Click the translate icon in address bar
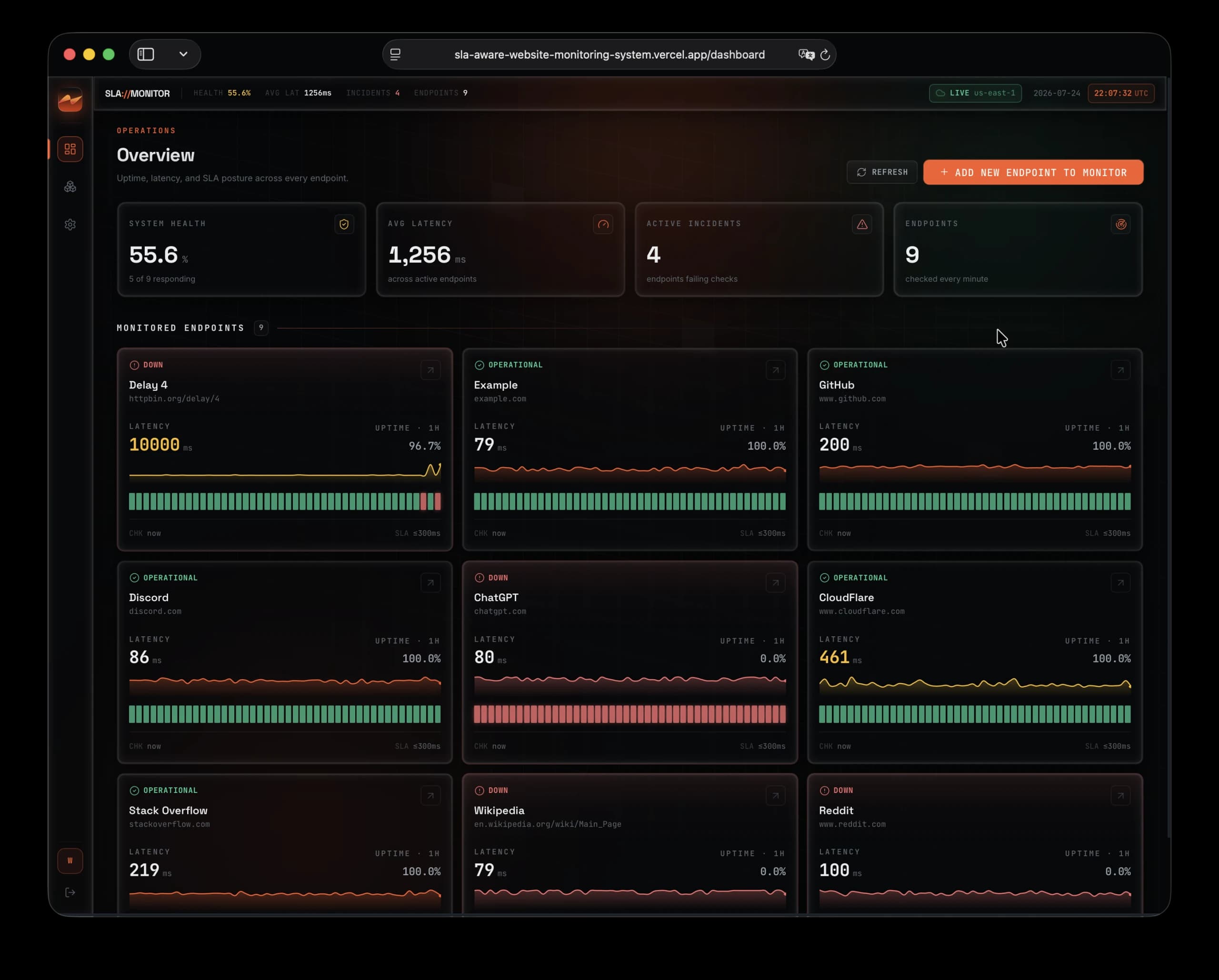Image resolution: width=1219 pixels, height=980 pixels. coord(806,55)
